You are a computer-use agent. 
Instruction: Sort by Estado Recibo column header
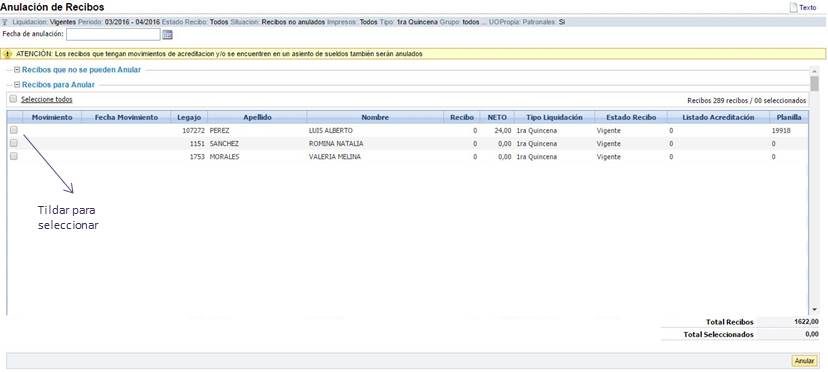pyautogui.click(x=631, y=117)
